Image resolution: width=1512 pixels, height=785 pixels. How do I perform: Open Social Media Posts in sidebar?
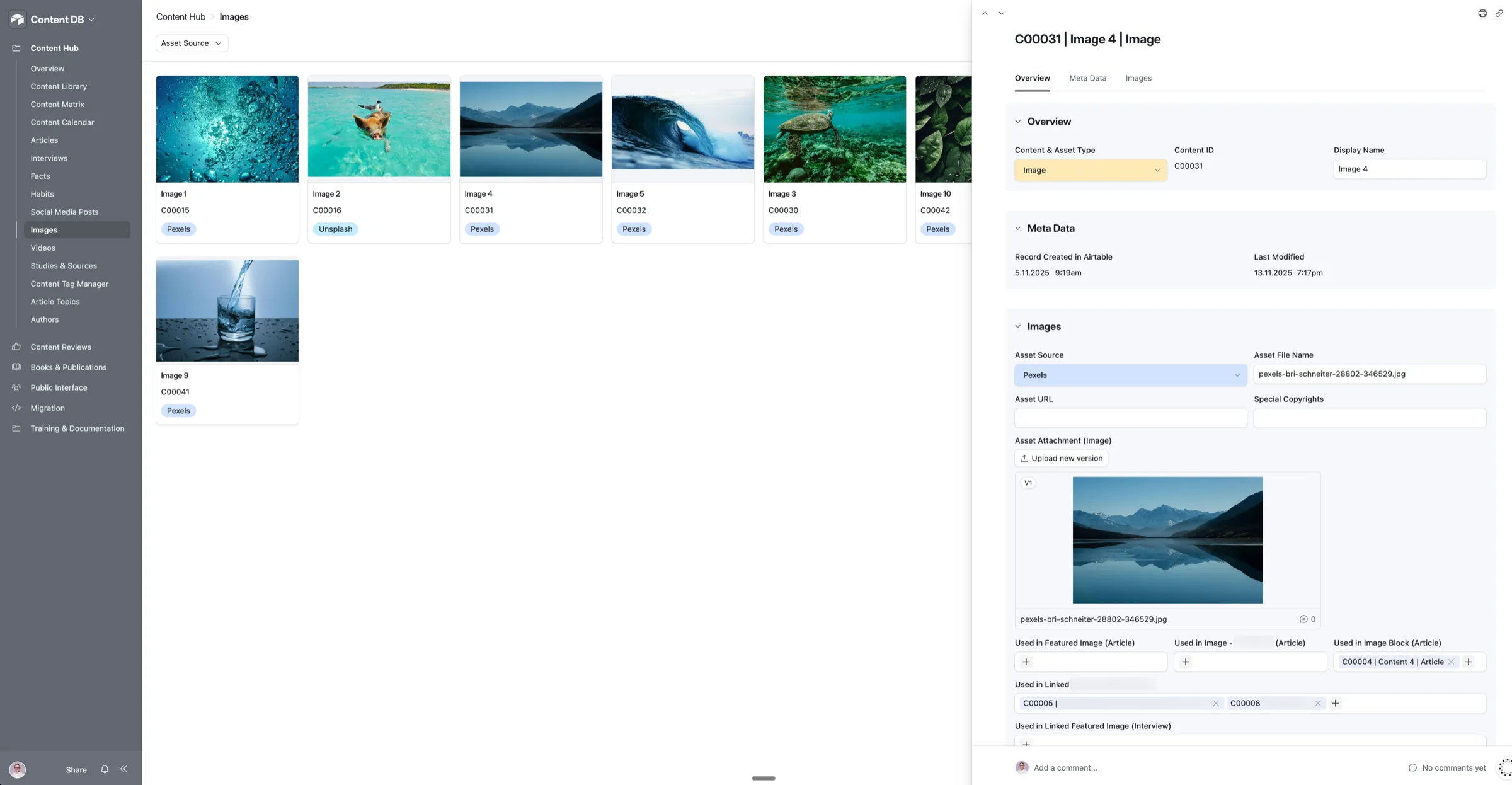click(64, 212)
